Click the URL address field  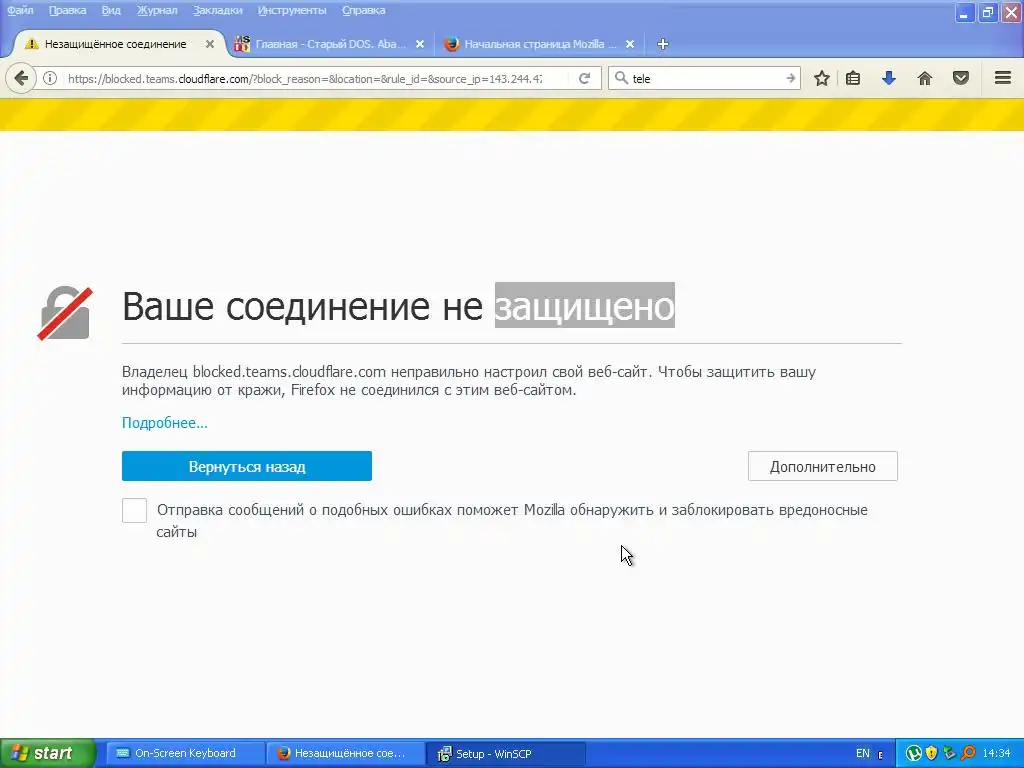(x=304, y=78)
